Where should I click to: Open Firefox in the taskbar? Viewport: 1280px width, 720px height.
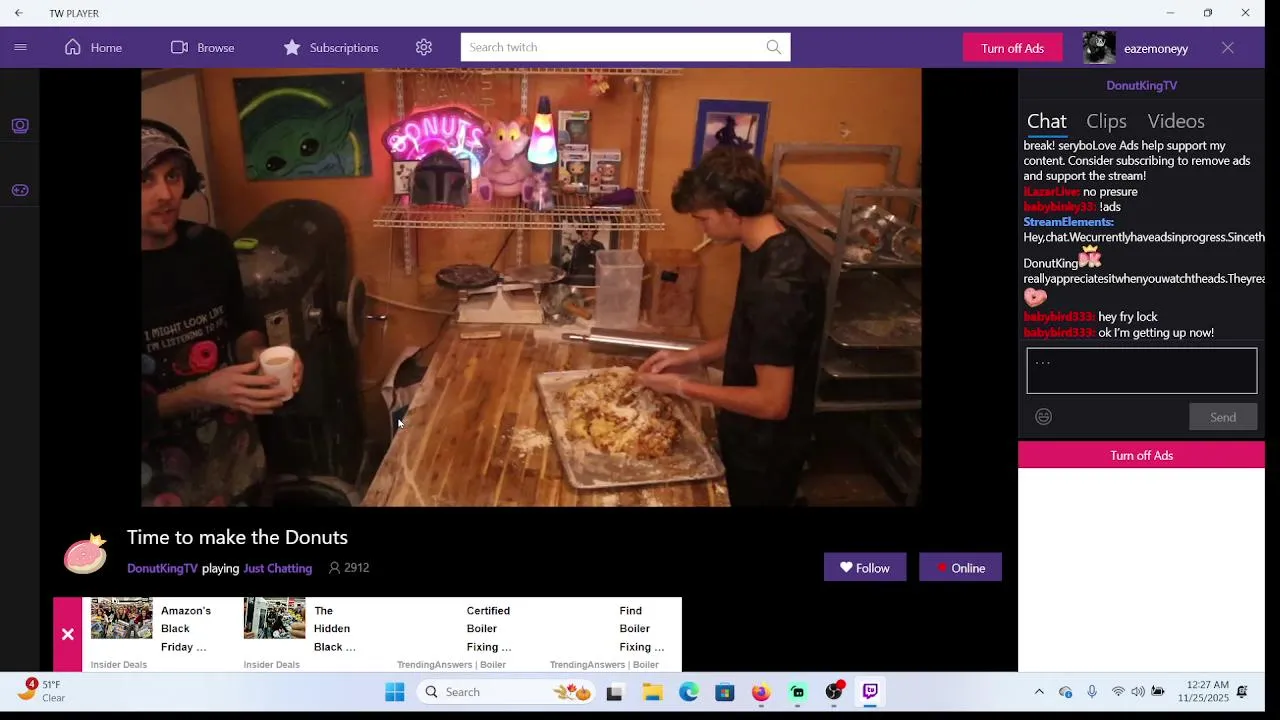(761, 692)
